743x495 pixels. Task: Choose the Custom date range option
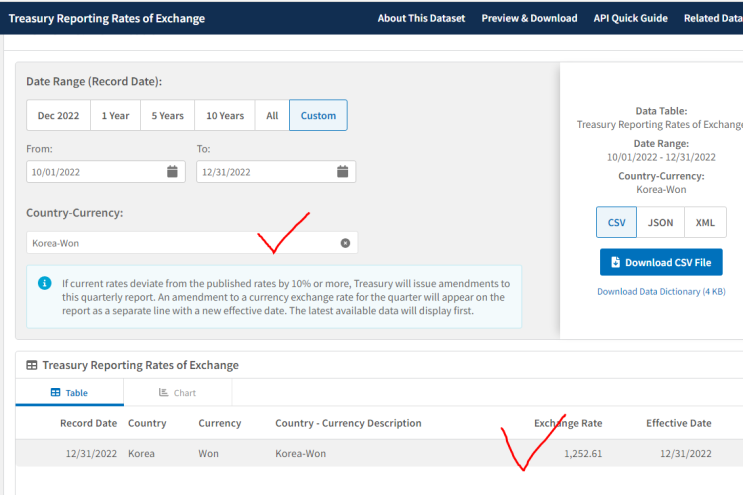[318, 116]
